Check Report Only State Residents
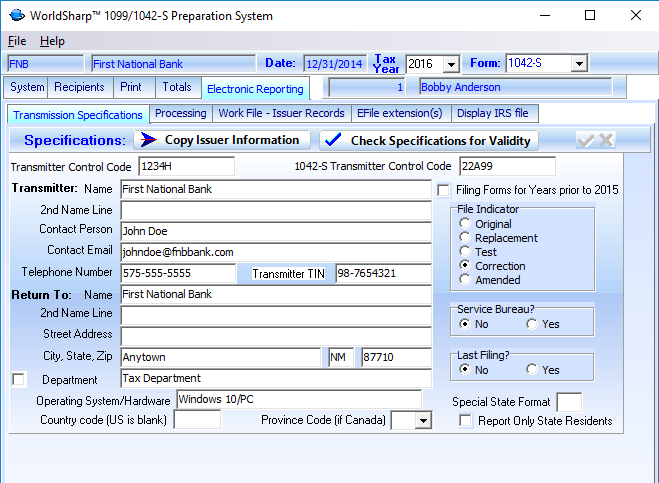Screen dimensions: 659x483 point(466,421)
